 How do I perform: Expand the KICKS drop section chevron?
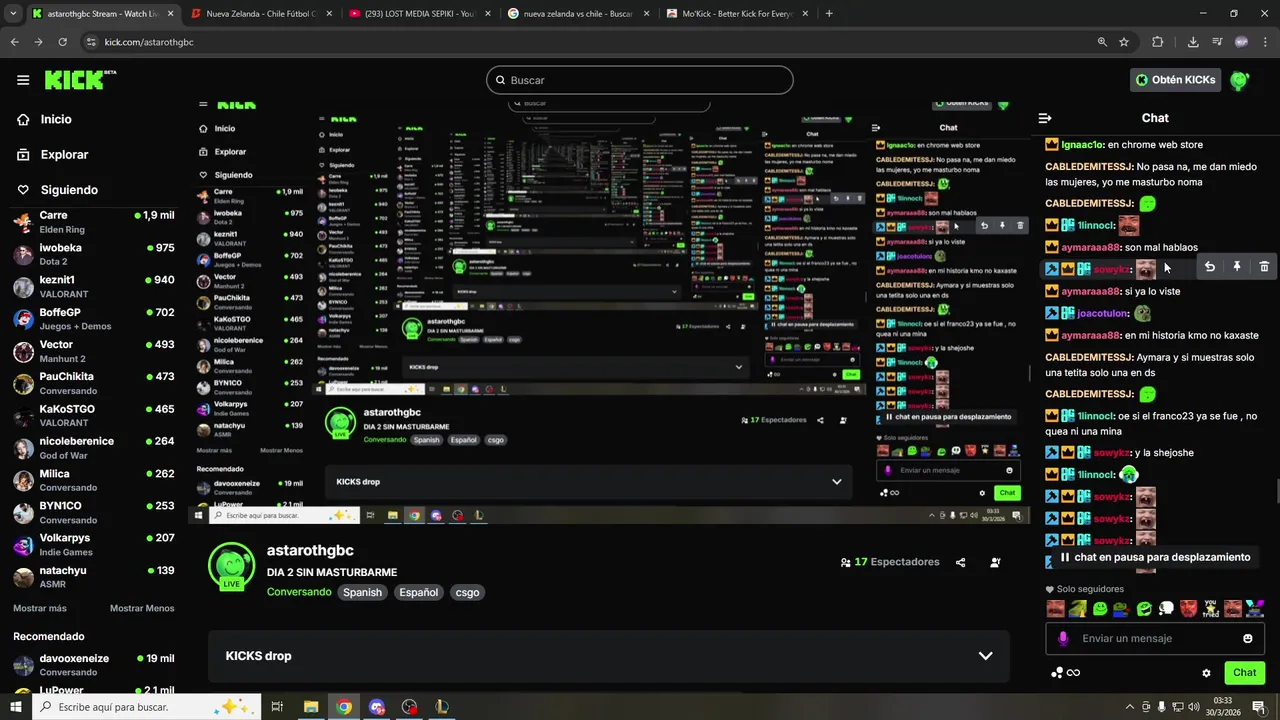coord(985,656)
